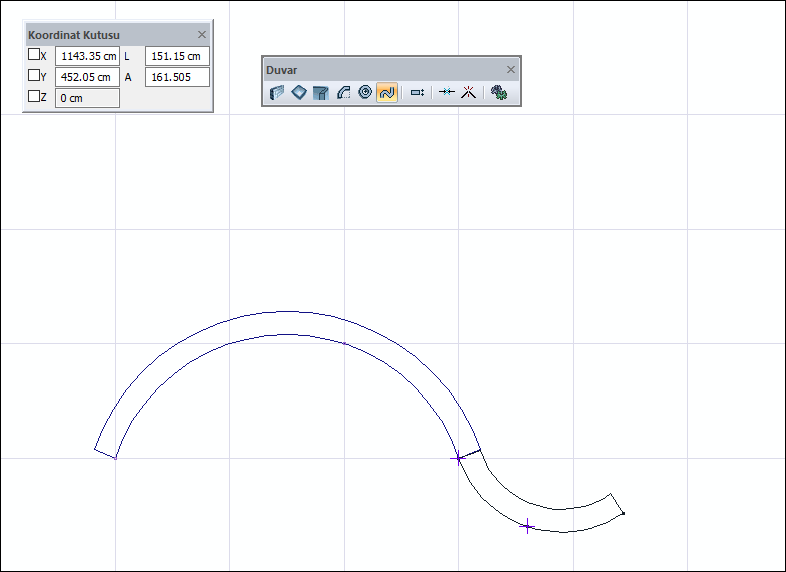Click the 3D block wall tool icon
Viewport: 786px width, 572px height.
point(321,92)
